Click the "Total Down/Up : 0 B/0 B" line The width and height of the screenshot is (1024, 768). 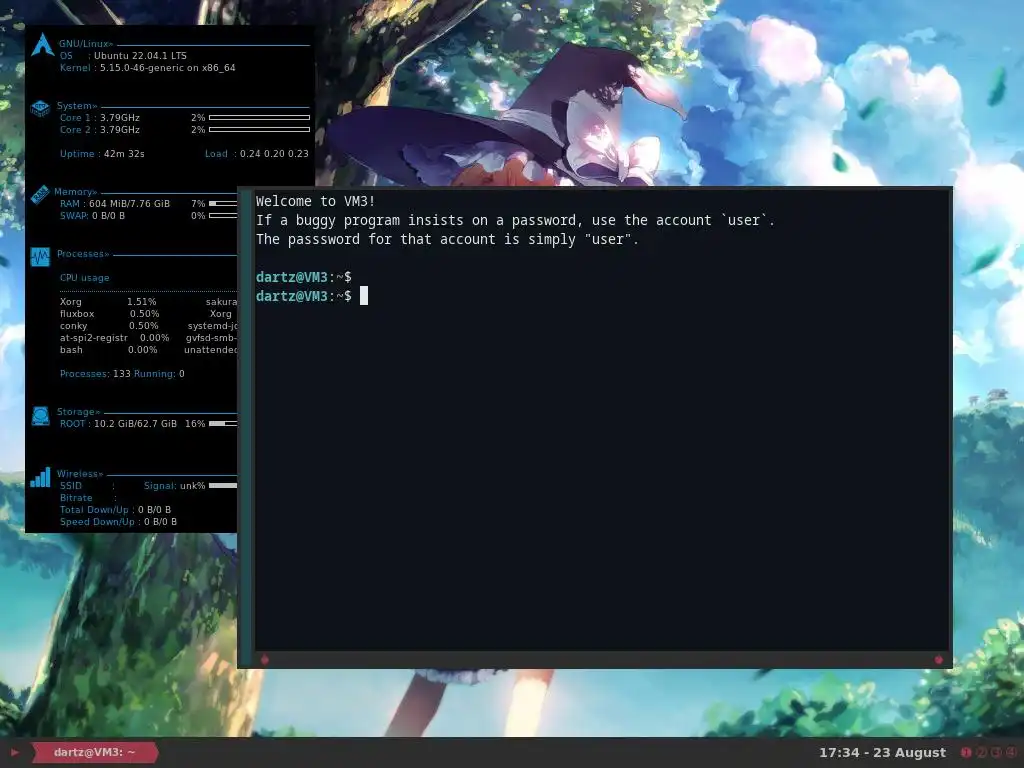[116, 510]
